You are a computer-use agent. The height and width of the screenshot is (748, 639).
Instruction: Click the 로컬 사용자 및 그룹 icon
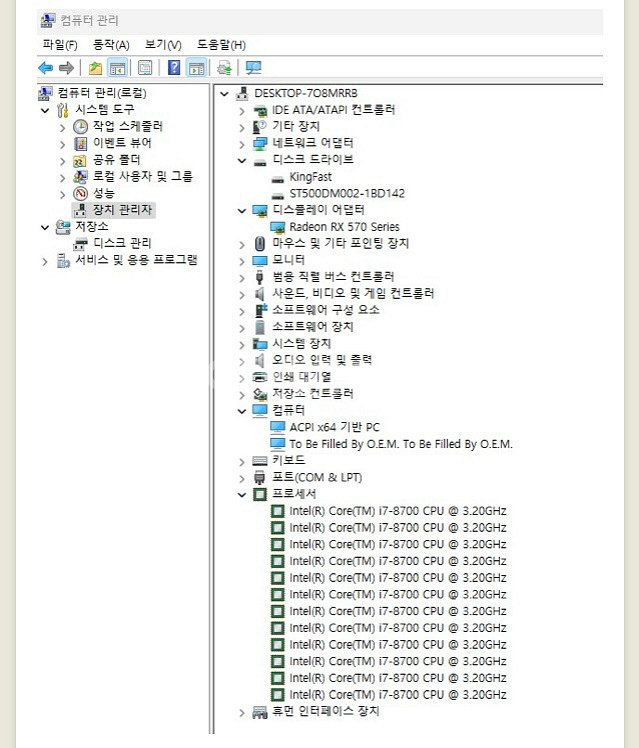[80, 177]
